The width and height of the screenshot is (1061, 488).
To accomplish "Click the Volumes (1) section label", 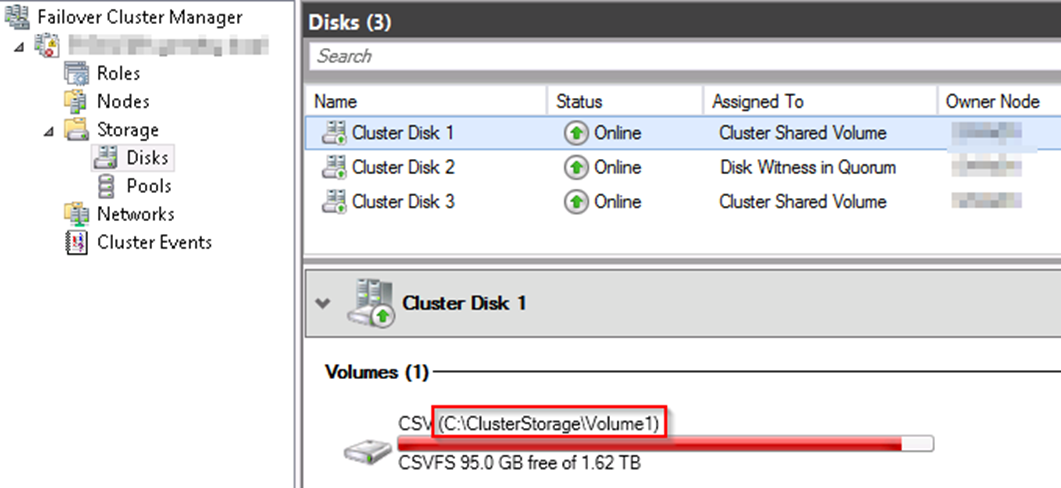I will (x=378, y=372).
